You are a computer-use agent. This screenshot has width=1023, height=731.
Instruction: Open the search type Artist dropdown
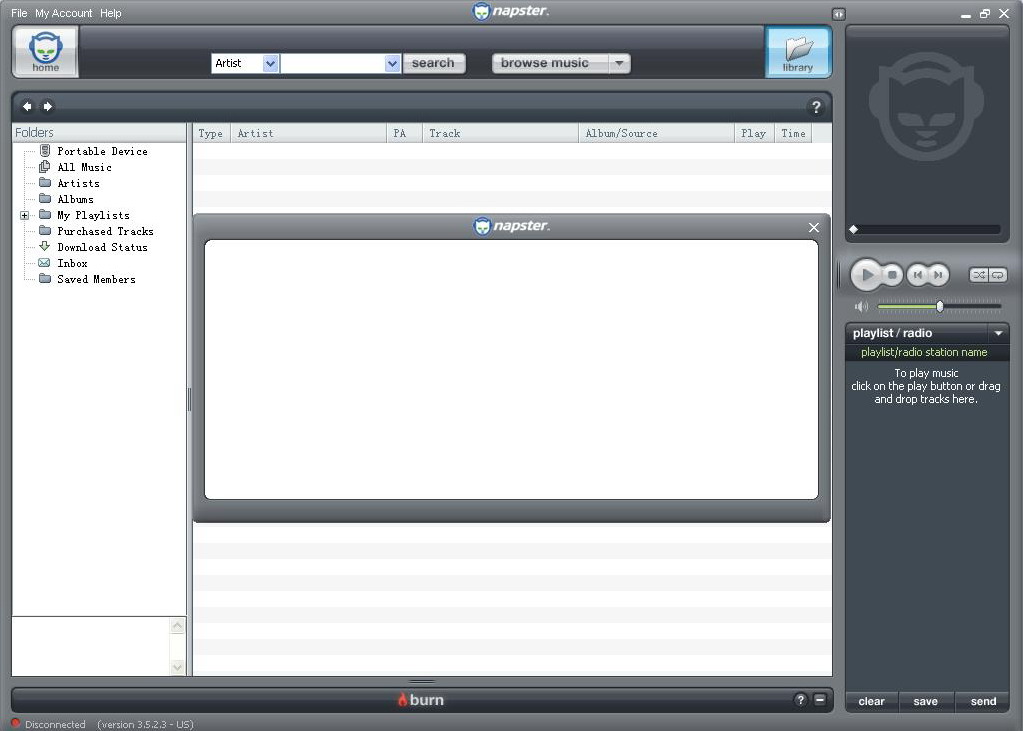tap(270, 63)
